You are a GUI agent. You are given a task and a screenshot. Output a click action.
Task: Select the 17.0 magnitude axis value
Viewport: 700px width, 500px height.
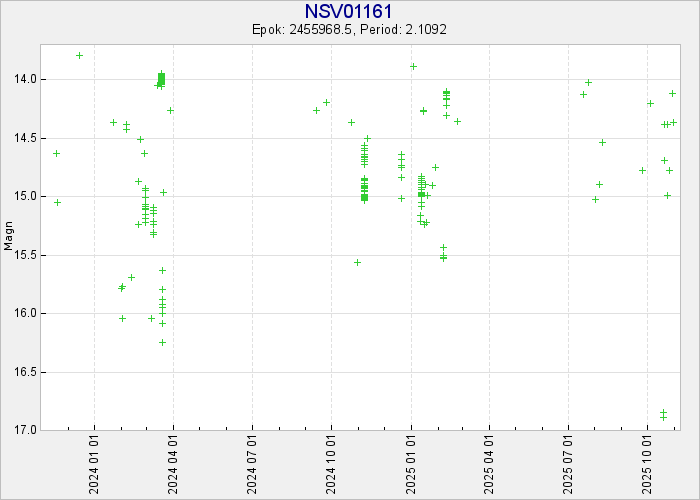point(25,430)
